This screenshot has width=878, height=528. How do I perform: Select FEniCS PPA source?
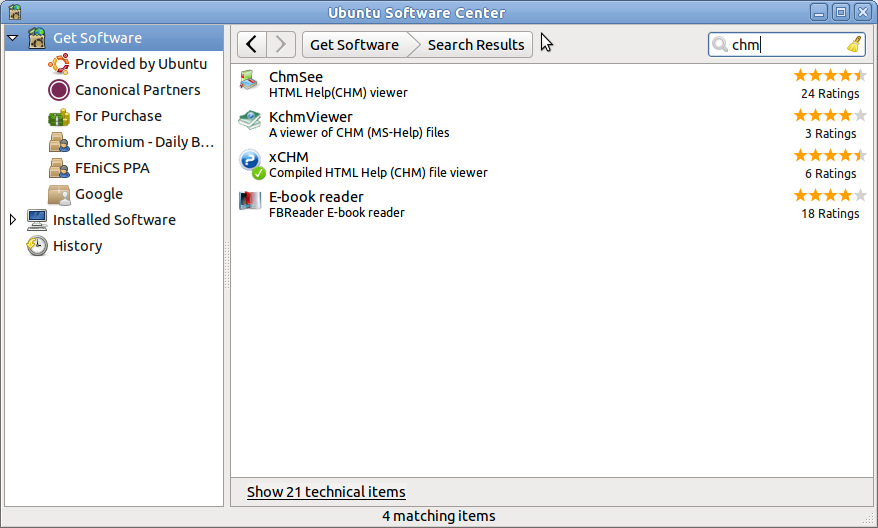(112, 168)
